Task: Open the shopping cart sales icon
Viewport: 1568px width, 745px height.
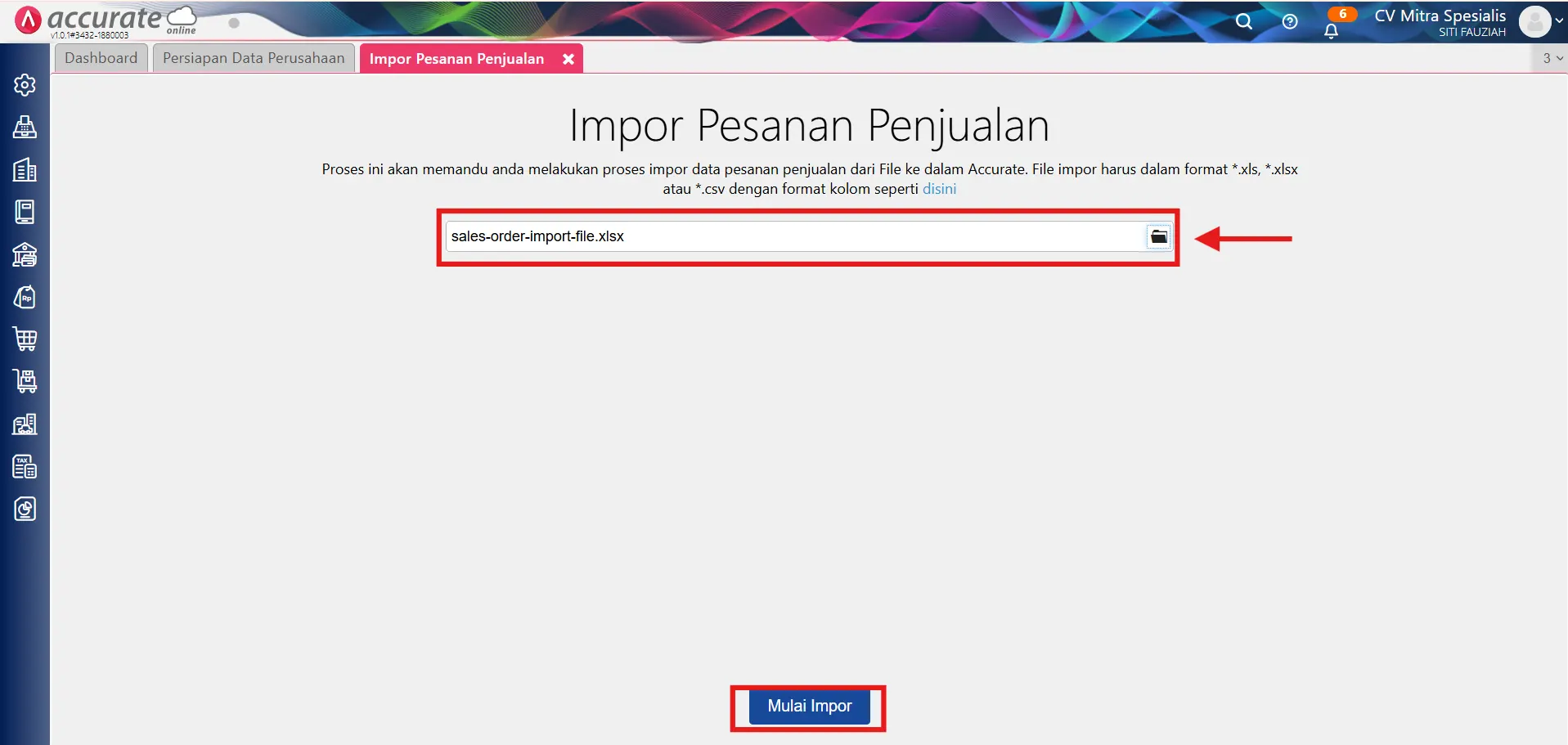Action: coord(25,339)
